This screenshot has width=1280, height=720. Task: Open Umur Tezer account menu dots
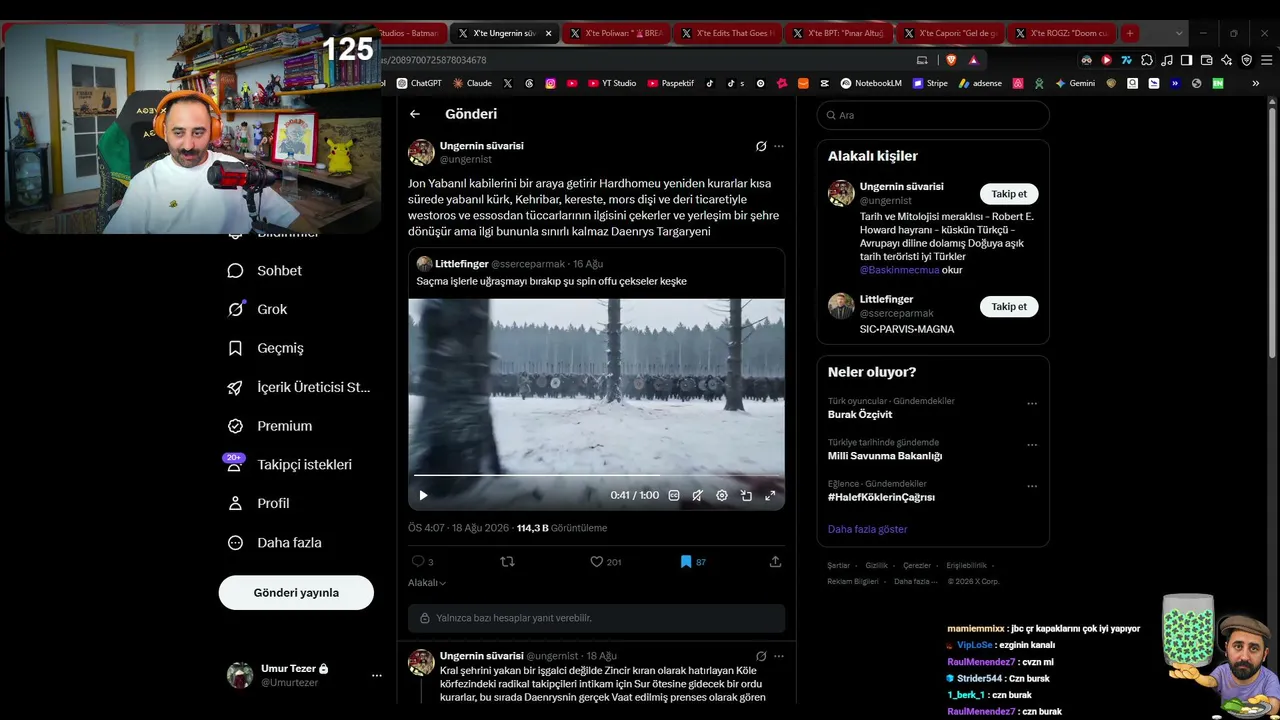tap(377, 676)
